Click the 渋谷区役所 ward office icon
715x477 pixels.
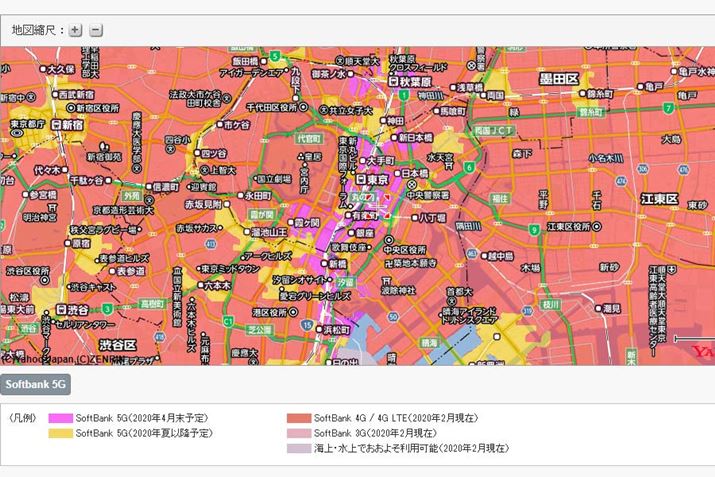(x=44, y=280)
